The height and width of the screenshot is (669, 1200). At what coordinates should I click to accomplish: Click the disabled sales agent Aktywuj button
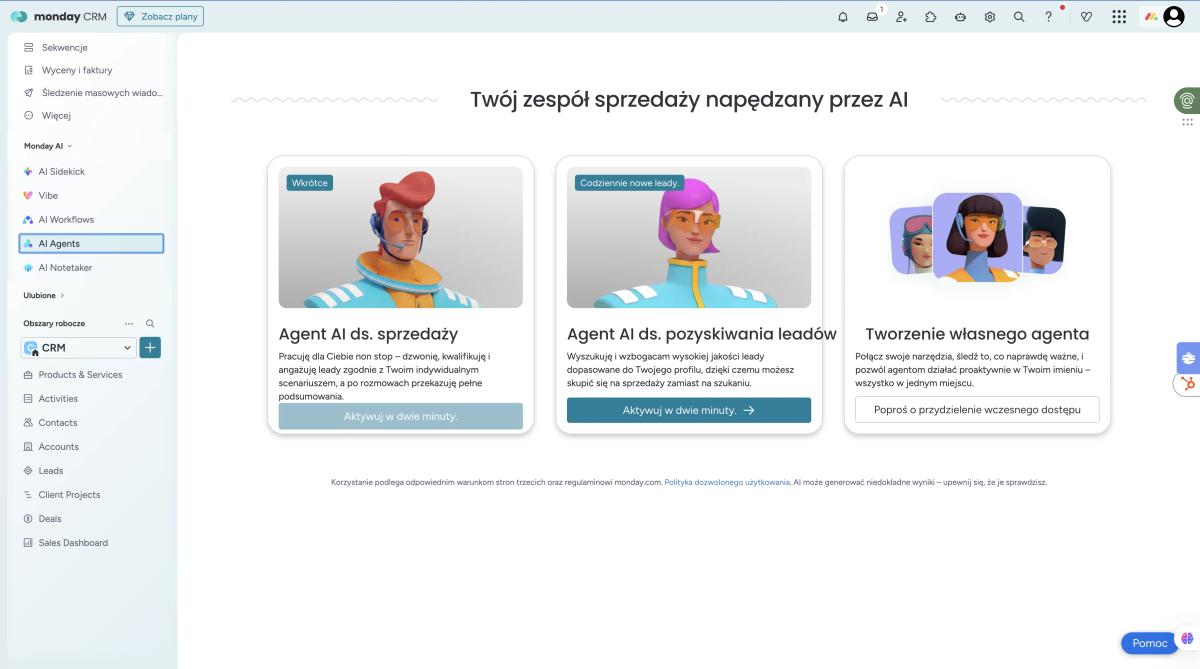pos(400,416)
